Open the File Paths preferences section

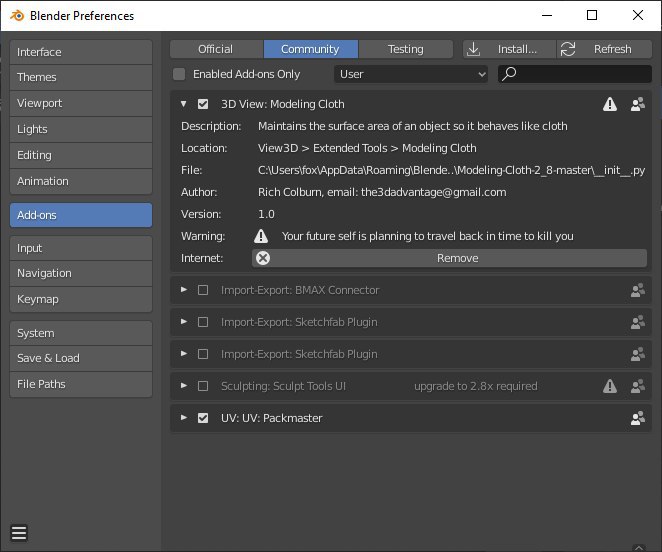81,384
